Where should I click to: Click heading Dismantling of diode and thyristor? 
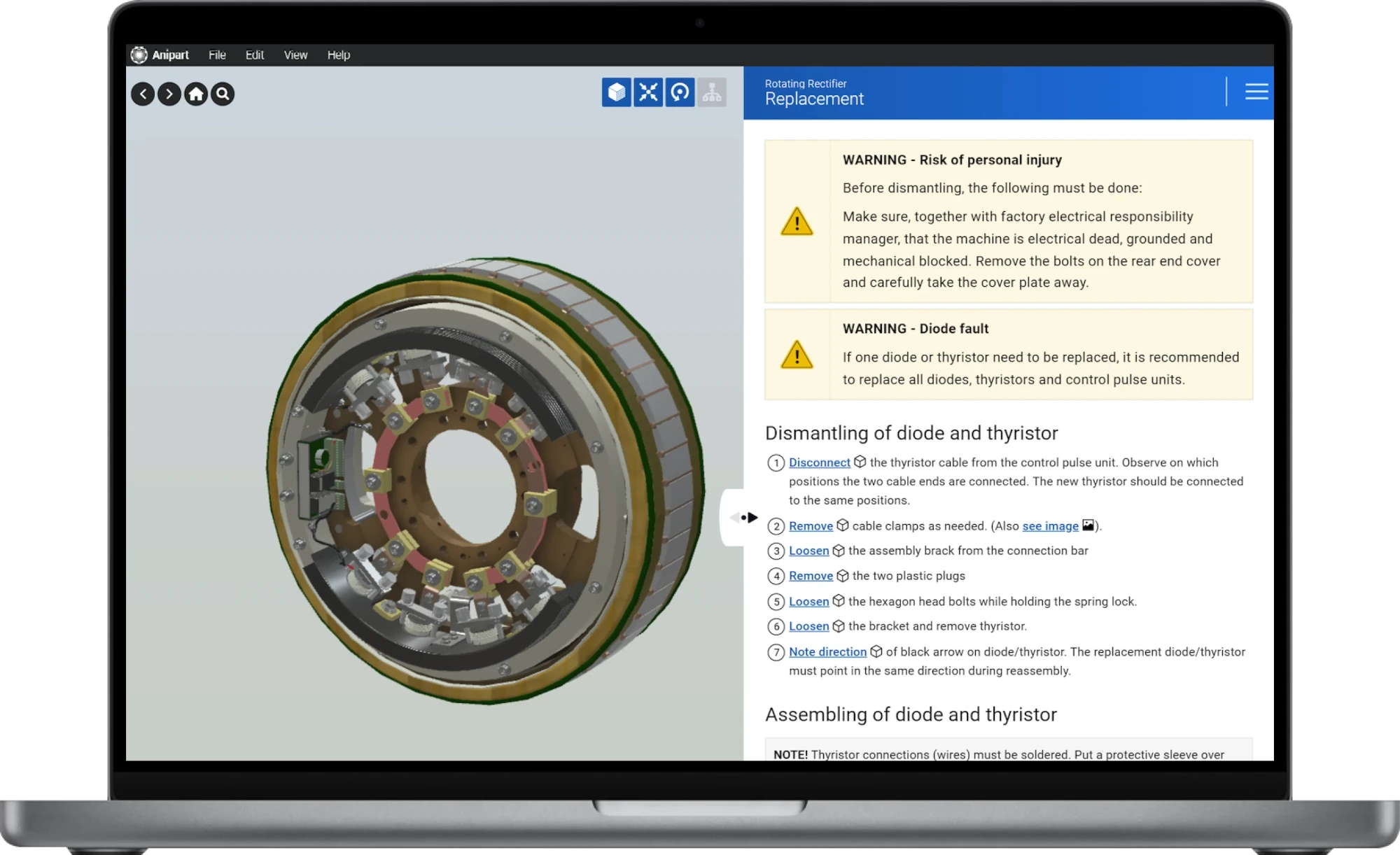pos(911,433)
